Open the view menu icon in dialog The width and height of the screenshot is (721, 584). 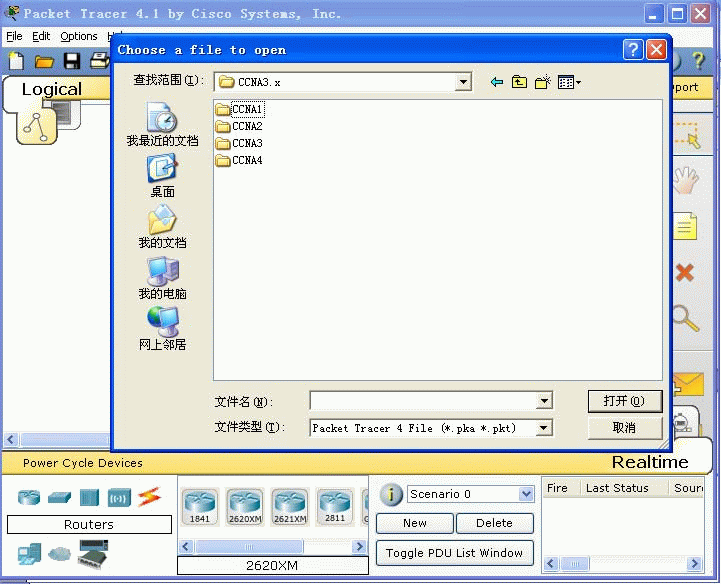[x=569, y=82]
